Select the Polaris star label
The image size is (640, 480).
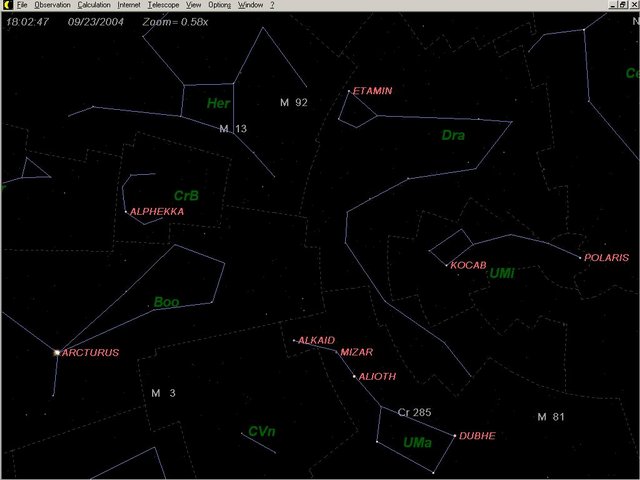[606, 258]
